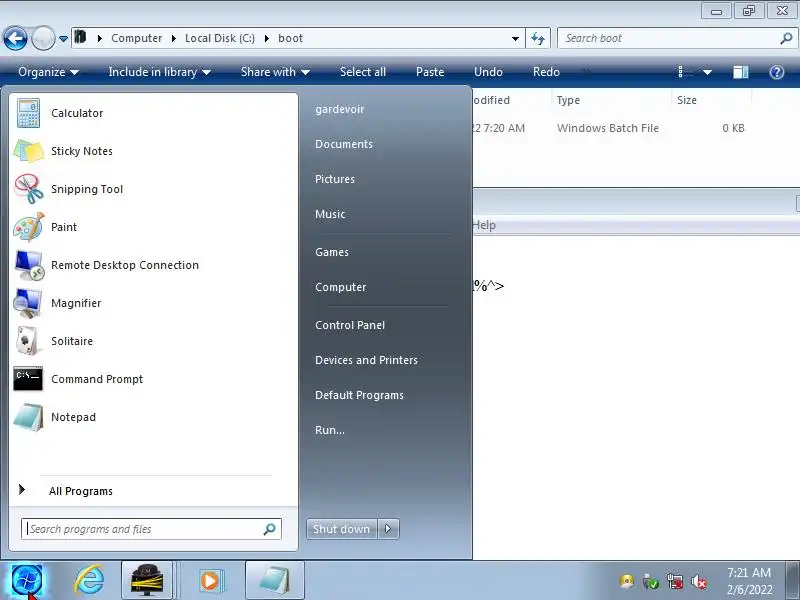Open Solitaire game
The width and height of the screenshot is (800, 600).
pyautogui.click(x=153, y=341)
